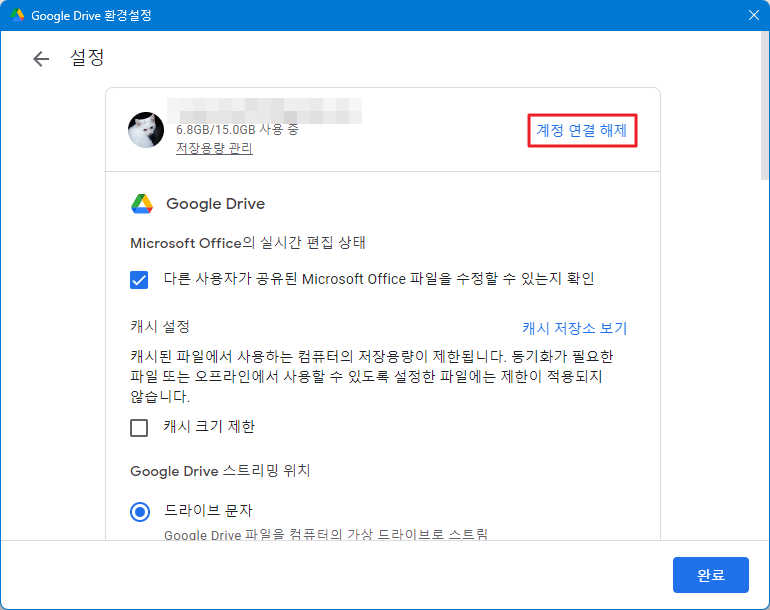770x610 pixels.
Task: Open the 캐시 저장소 보기 link
Action: click(x=574, y=328)
